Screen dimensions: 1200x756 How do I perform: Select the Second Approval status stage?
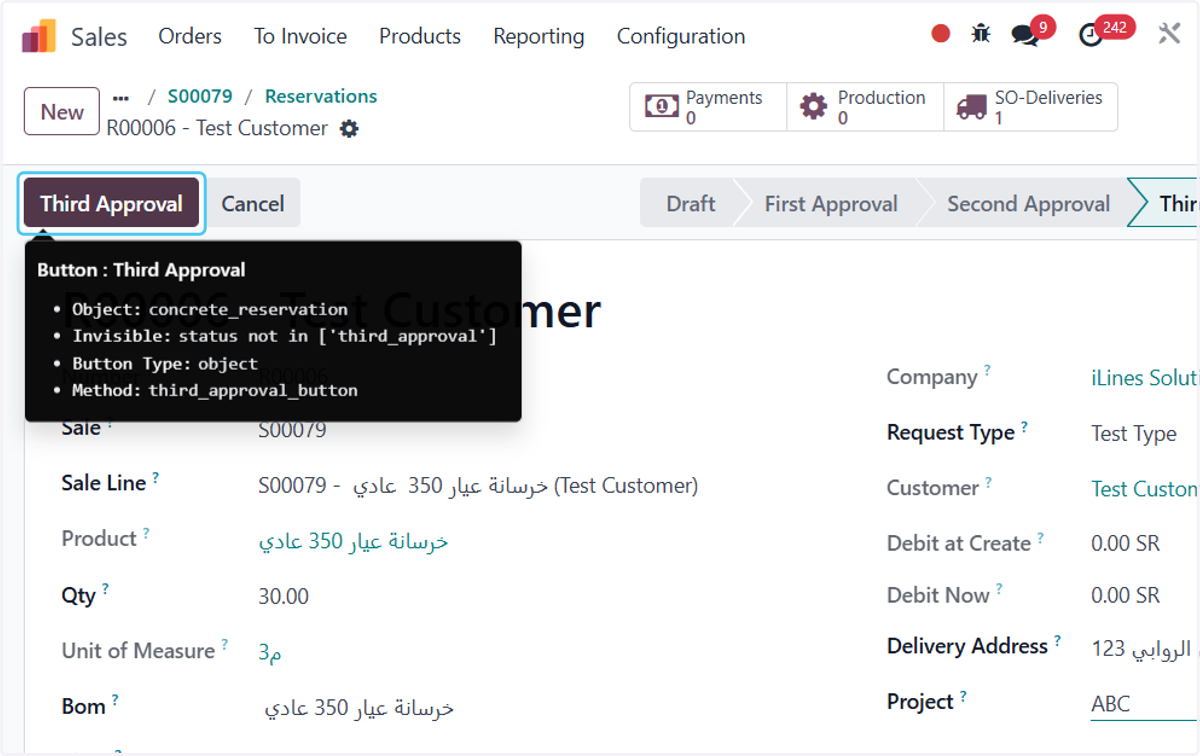coord(1028,204)
